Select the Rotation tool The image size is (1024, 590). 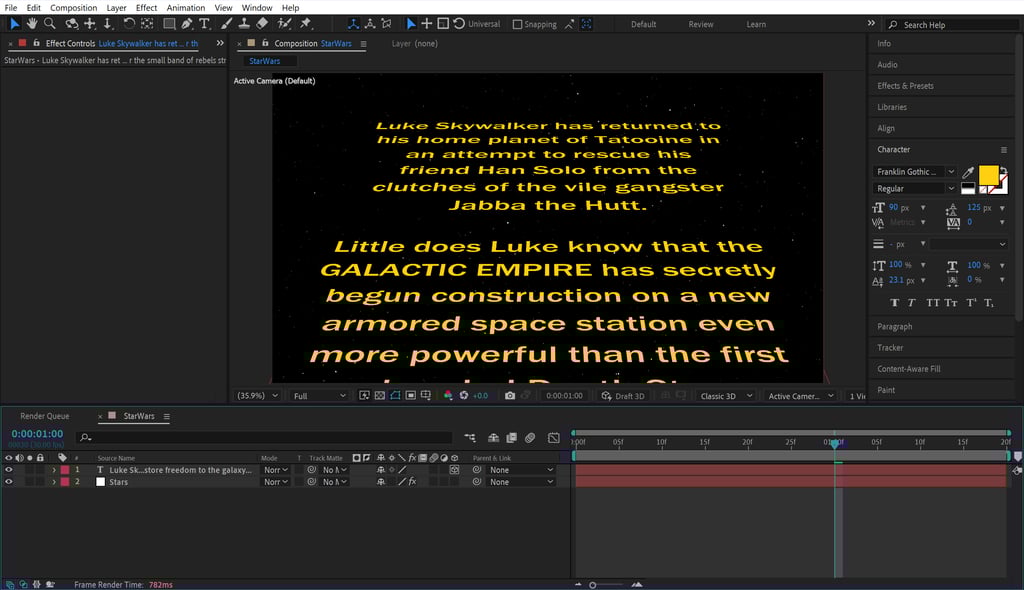129,24
